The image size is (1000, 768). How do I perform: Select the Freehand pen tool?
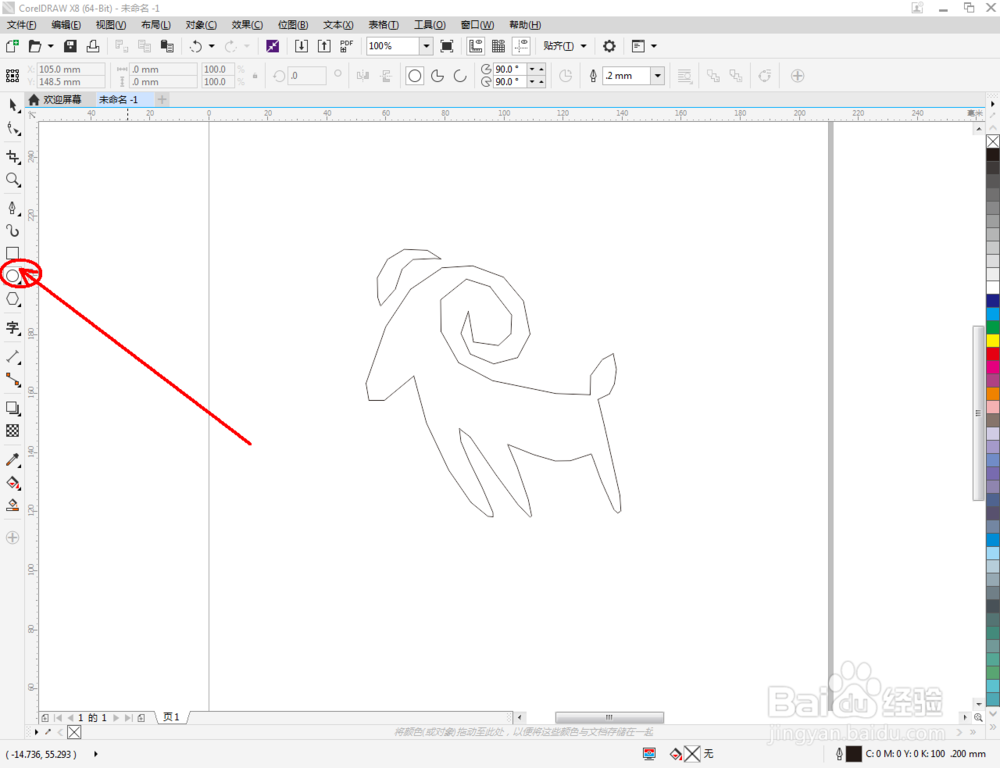click(13, 208)
